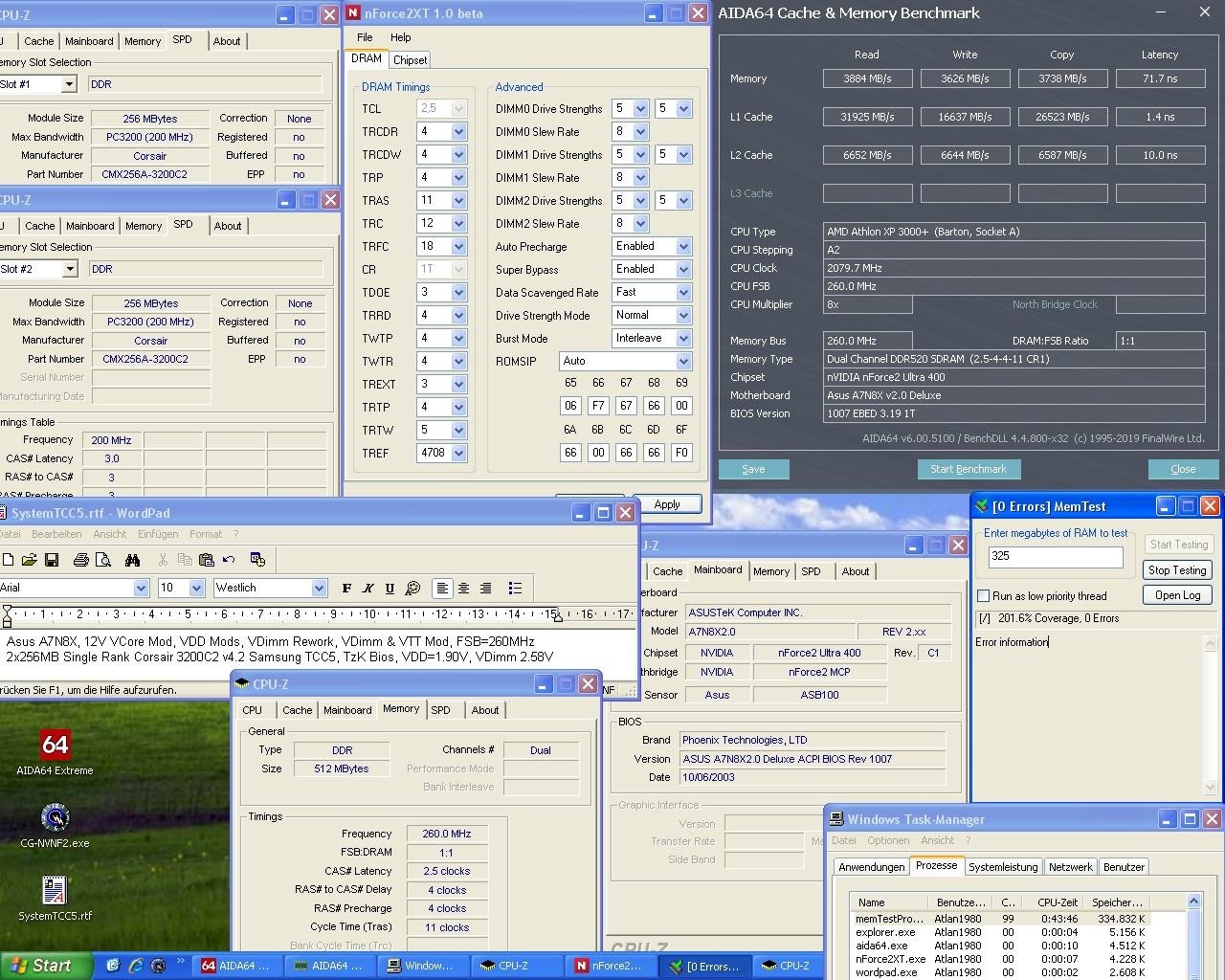Image resolution: width=1225 pixels, height=980 pixels.
Task: Click the Task-Manager process list scrollbar arrow
Action: pyautogui.click(x=1193, y=902)
